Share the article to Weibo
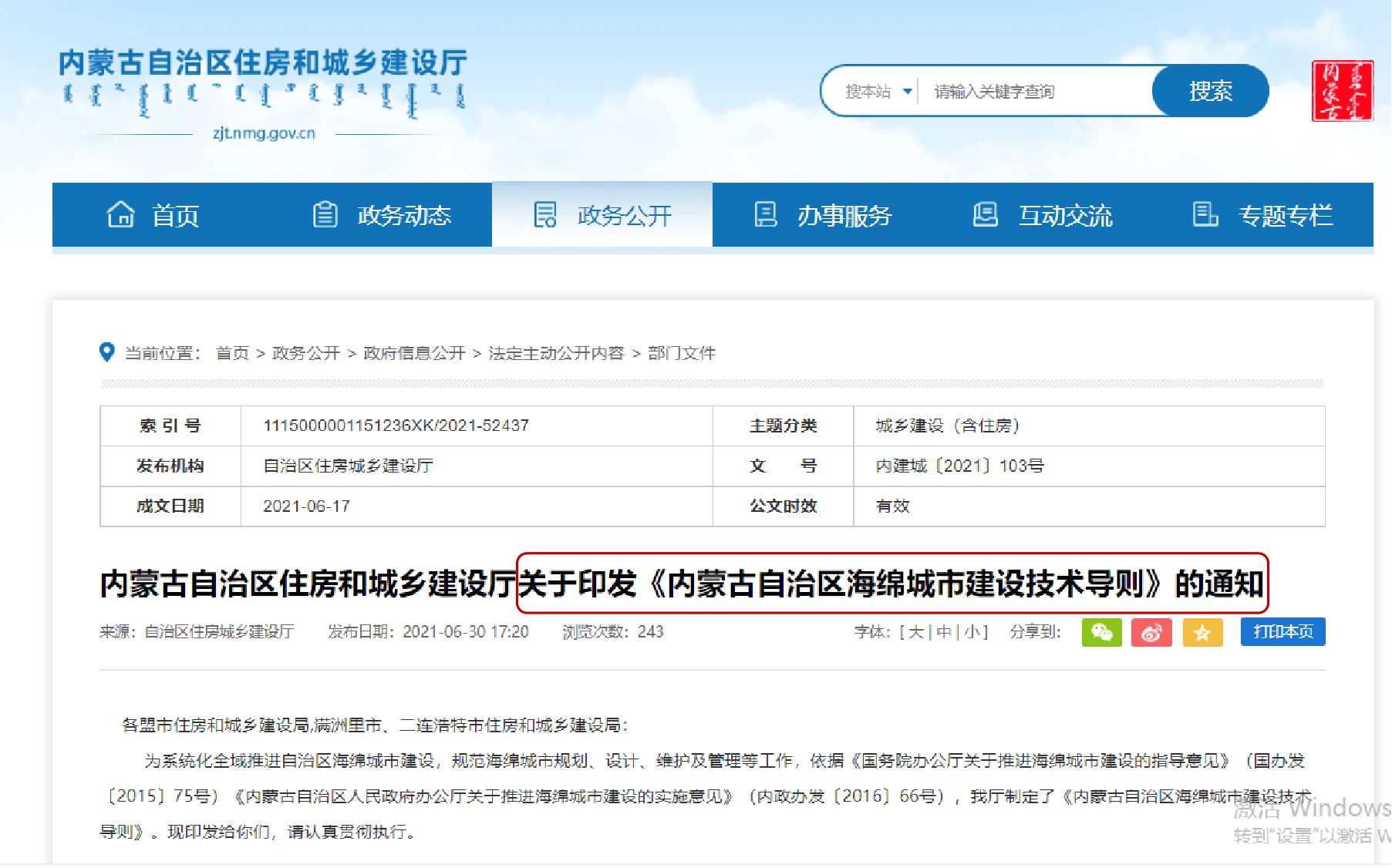 tap(1151, 632)
